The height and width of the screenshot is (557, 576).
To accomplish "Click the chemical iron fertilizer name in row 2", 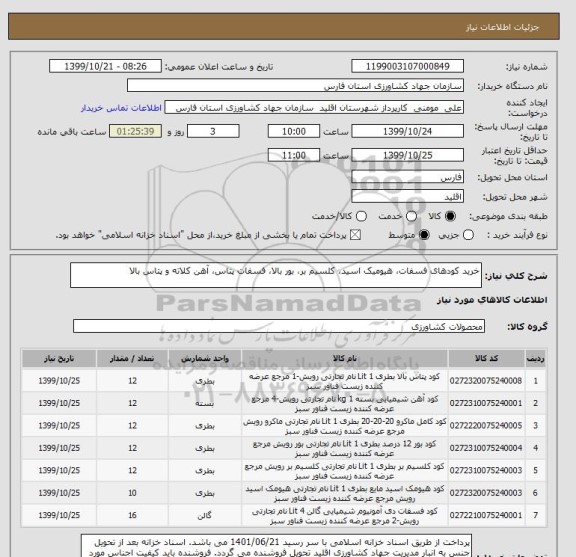I will coord(345,403).
